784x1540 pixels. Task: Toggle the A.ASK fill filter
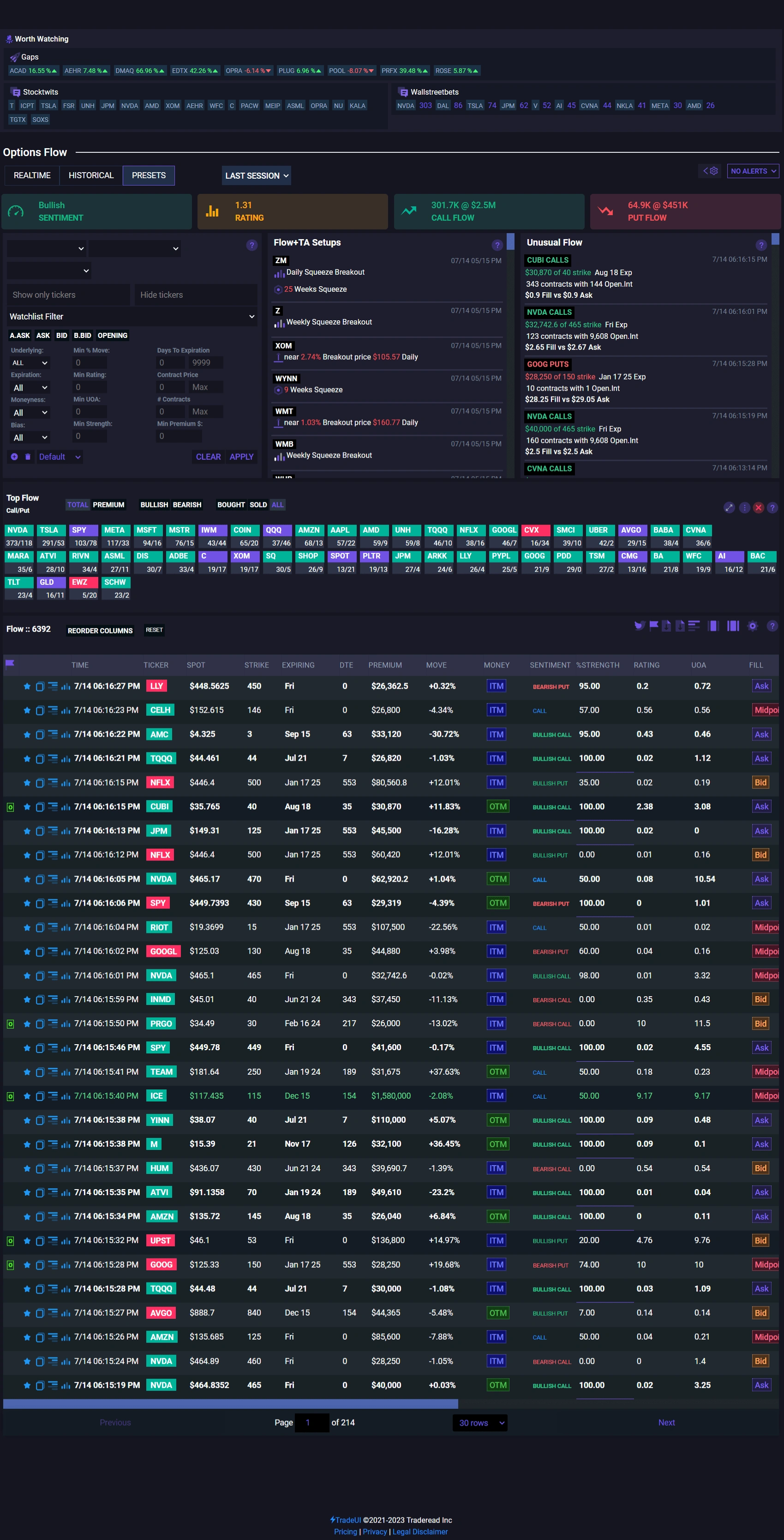(x=20, y=336)
